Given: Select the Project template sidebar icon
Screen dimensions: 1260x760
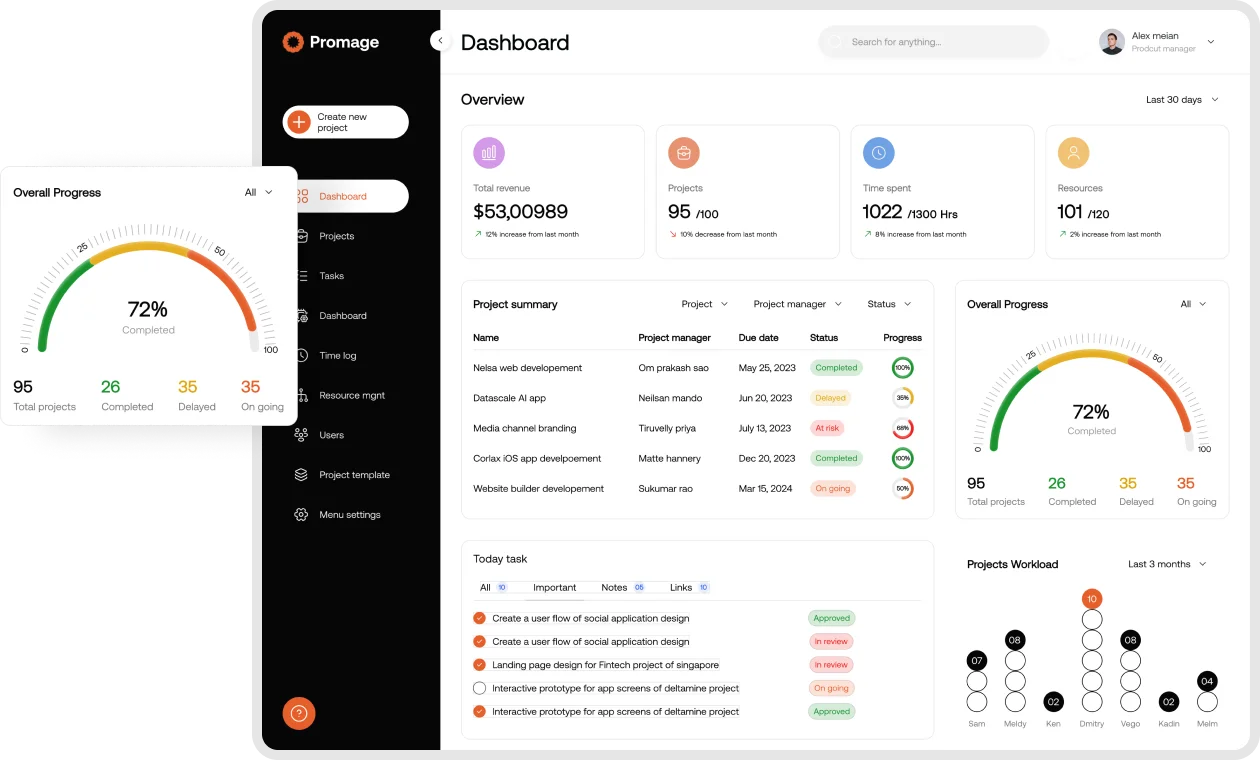Looking at the screenshot, I should (299, 475).
